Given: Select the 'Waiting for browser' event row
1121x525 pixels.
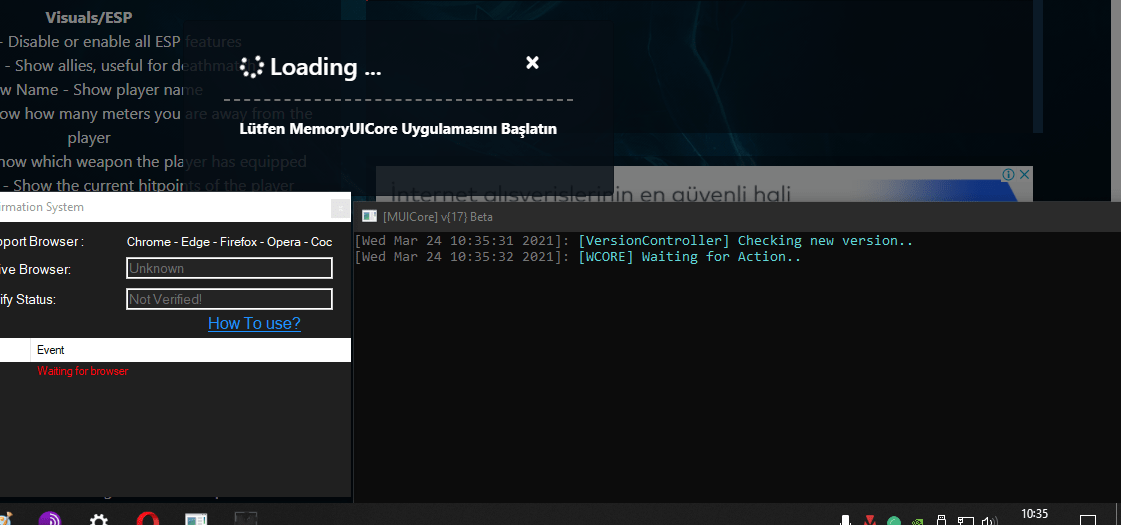Looking at the screenshot, I should (x=83, y=371).
